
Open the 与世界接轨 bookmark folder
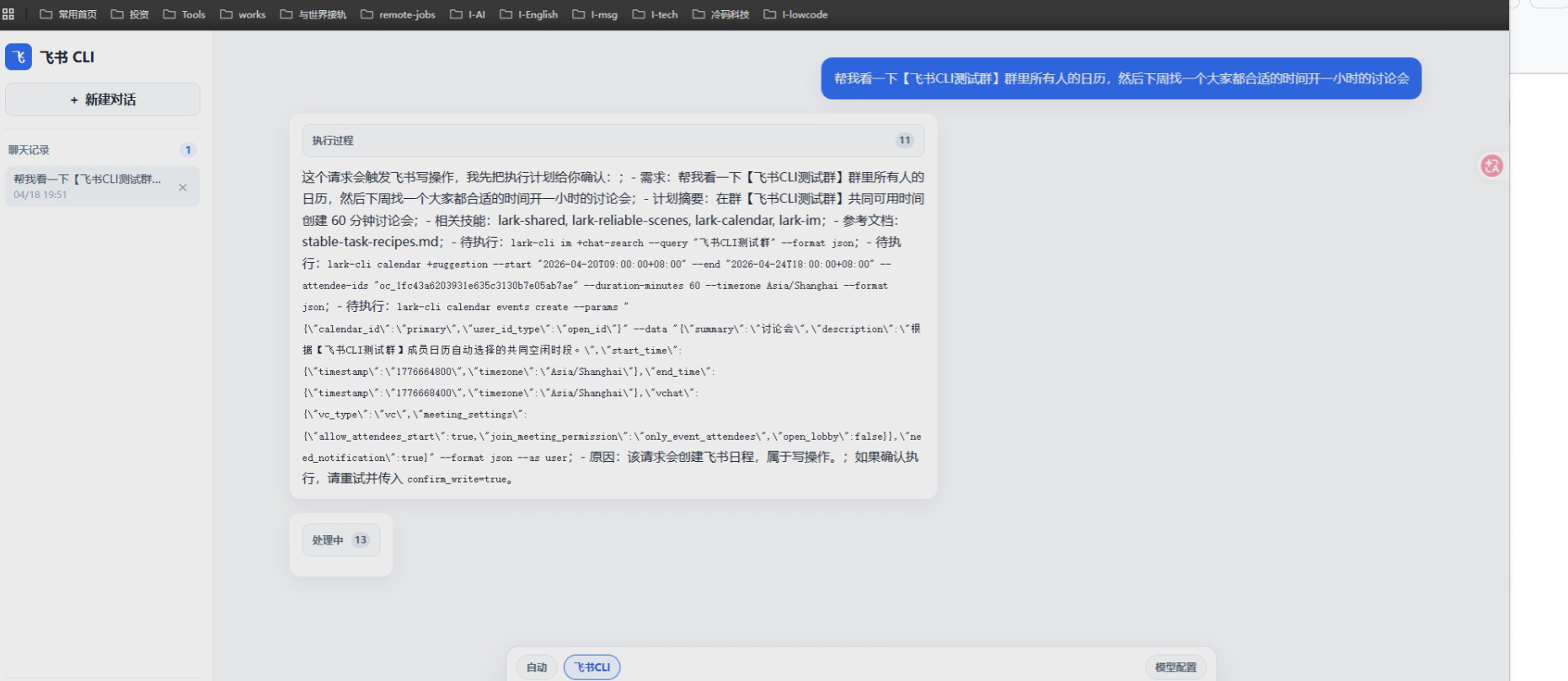(x=313, y=14)
